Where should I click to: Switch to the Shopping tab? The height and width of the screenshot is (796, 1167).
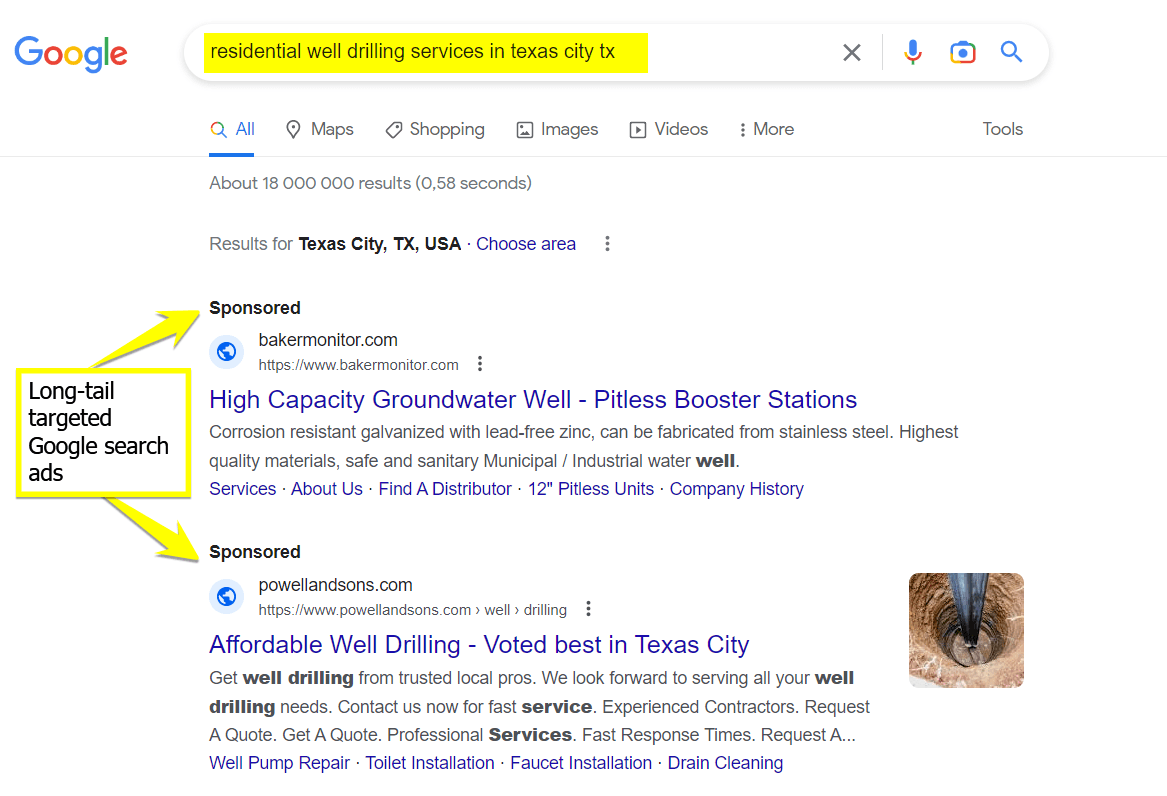coord(435,129)
